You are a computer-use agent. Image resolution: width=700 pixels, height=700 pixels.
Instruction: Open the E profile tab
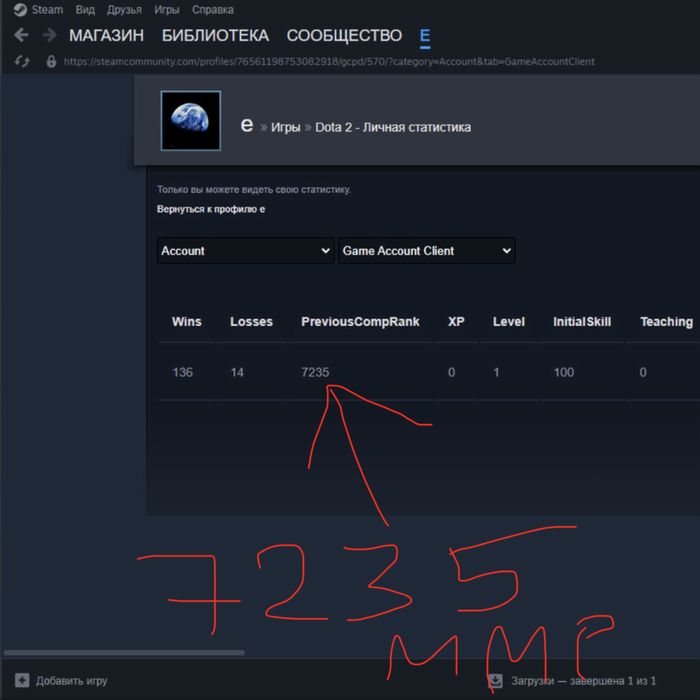[425, 35]
